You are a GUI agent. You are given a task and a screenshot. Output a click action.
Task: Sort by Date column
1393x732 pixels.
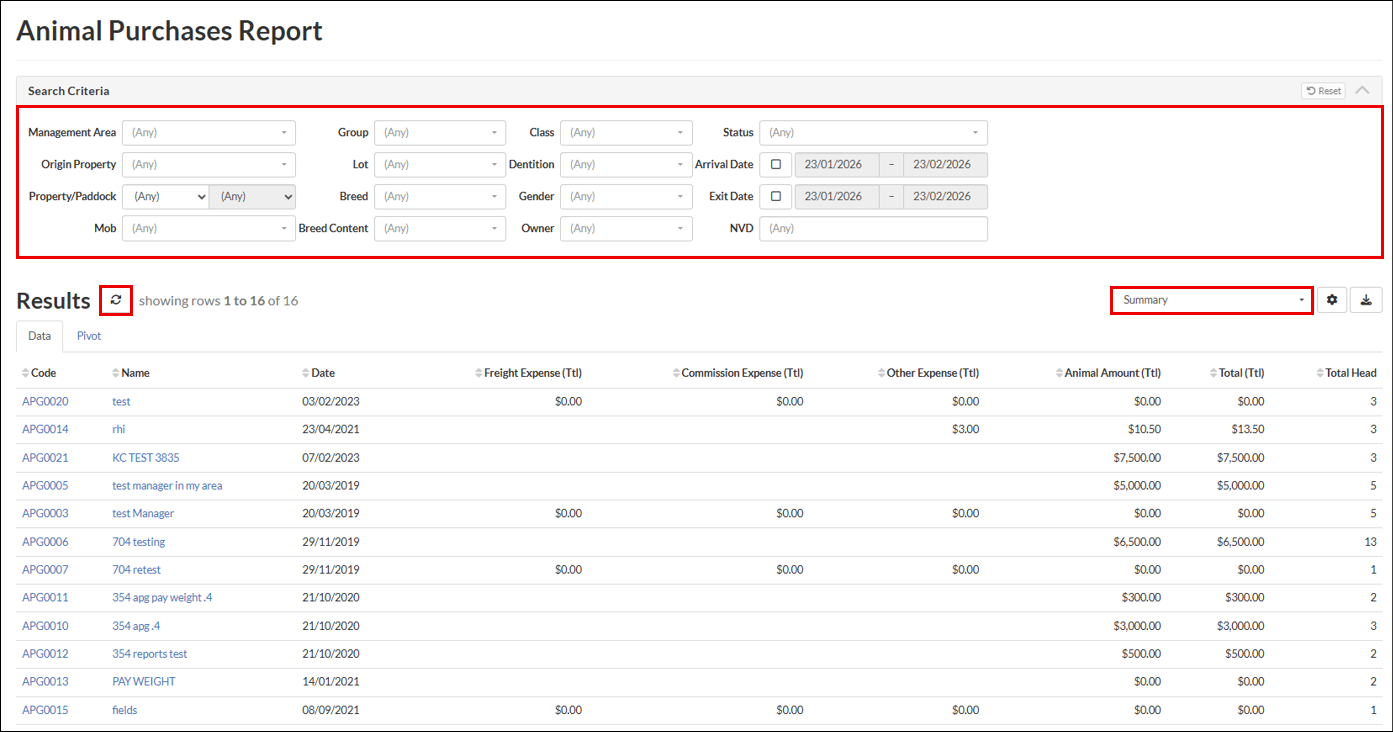click(322, 373)
